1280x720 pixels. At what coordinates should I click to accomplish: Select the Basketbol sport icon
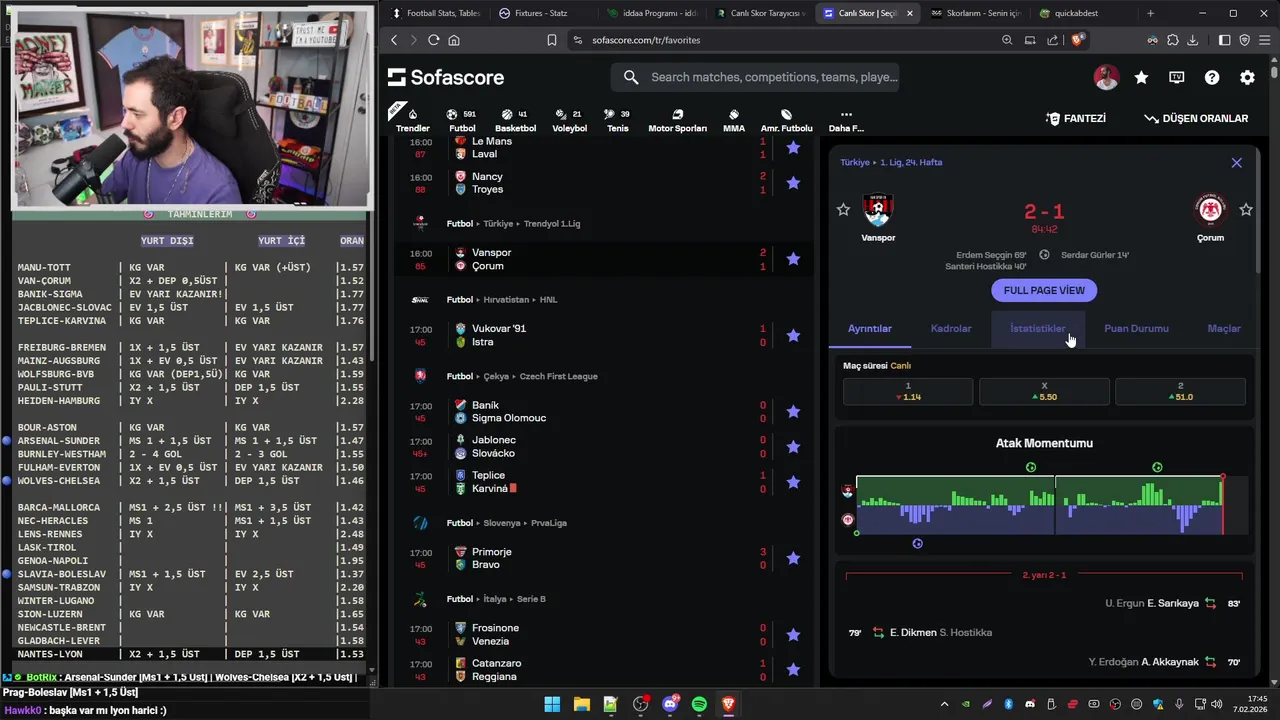pos(515,120)
